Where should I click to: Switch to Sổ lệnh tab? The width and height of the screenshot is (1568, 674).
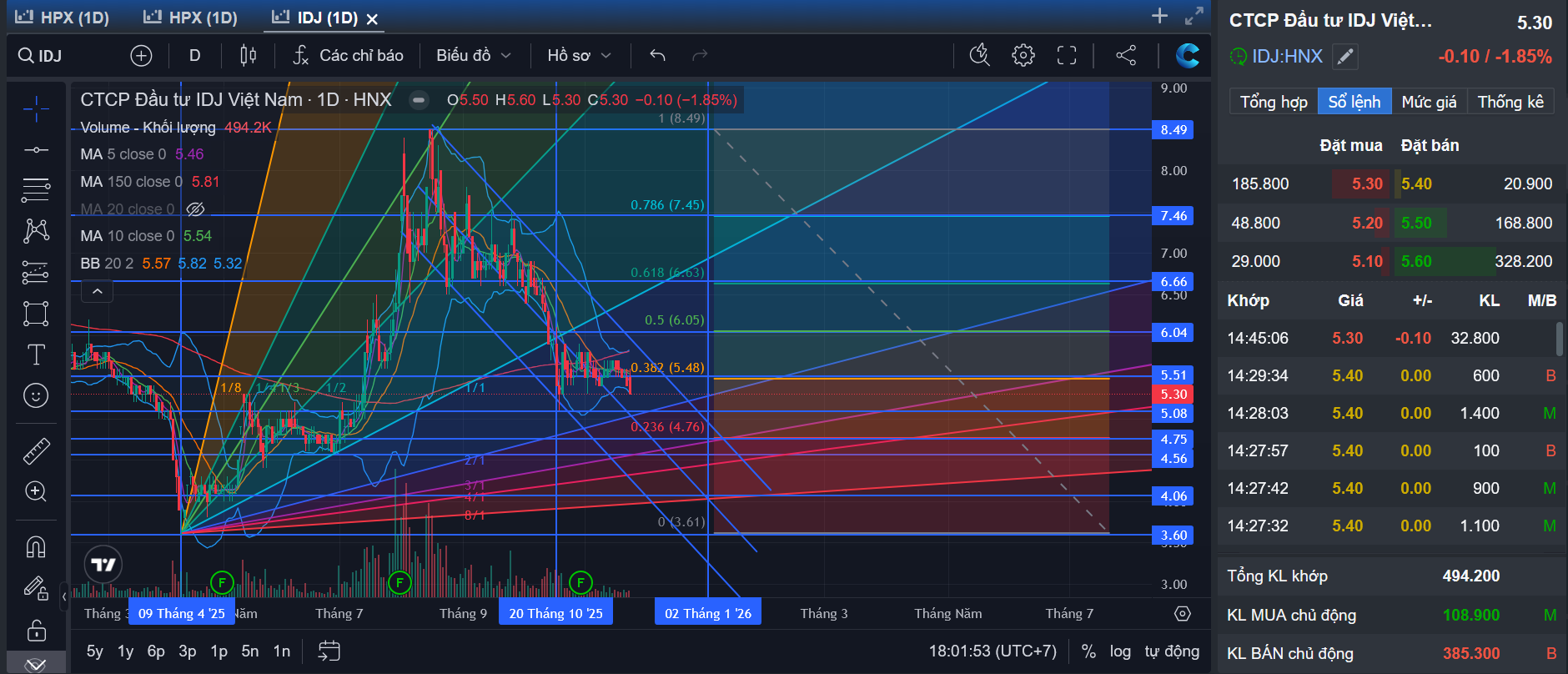pyautogui.click(x=1354, y=102)
